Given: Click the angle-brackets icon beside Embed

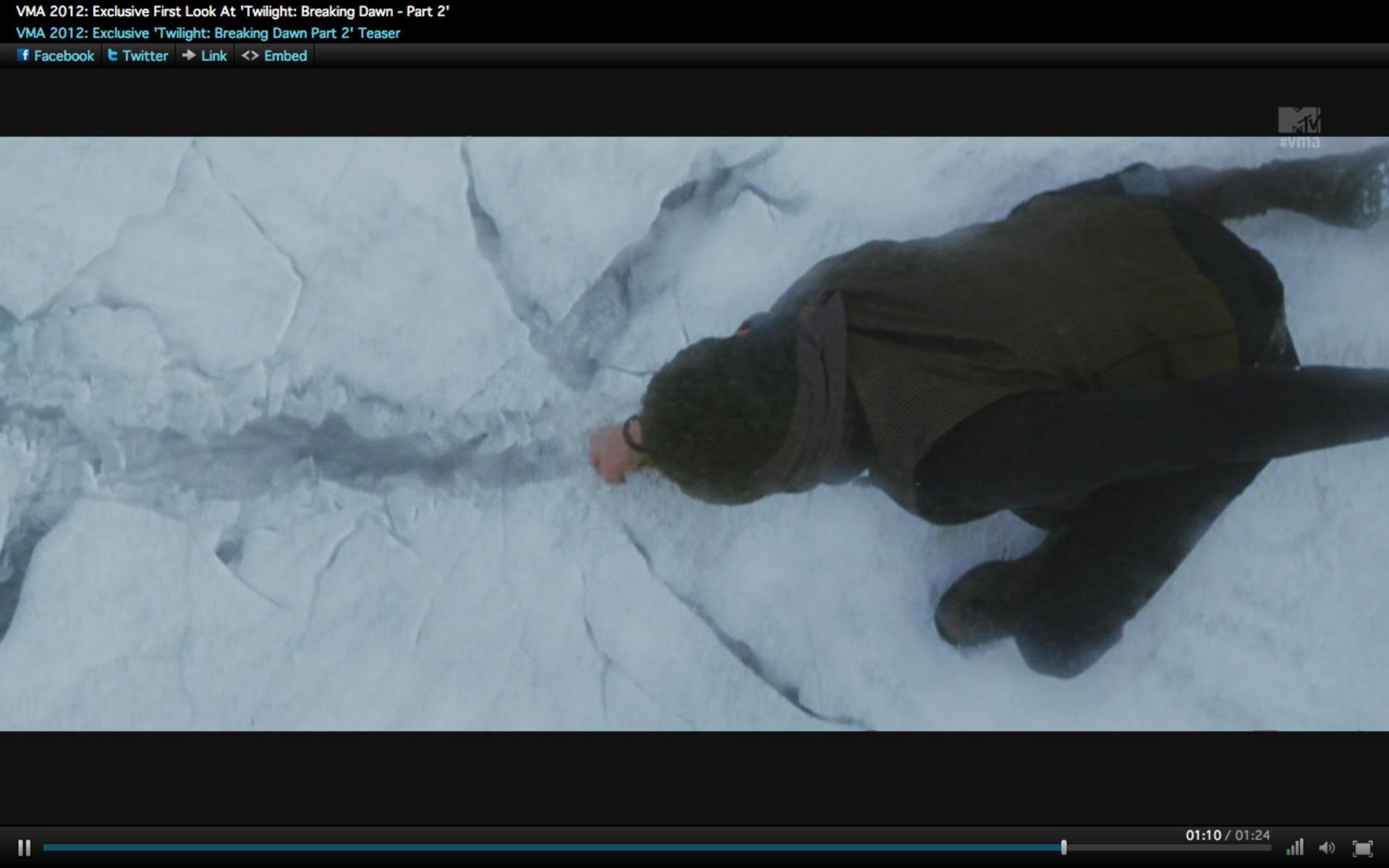Looking at the screenshot, I should point(250,56).
